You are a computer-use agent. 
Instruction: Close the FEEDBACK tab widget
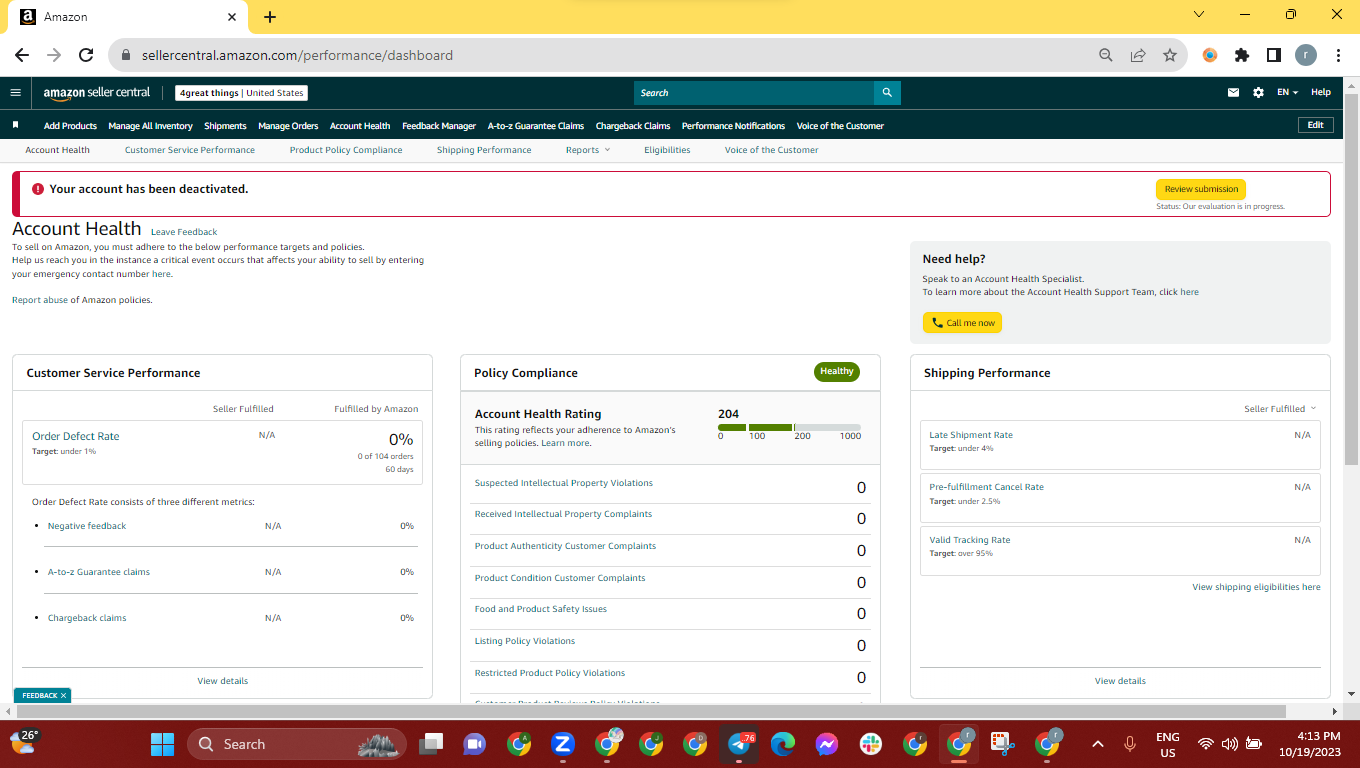pos(63,695)
